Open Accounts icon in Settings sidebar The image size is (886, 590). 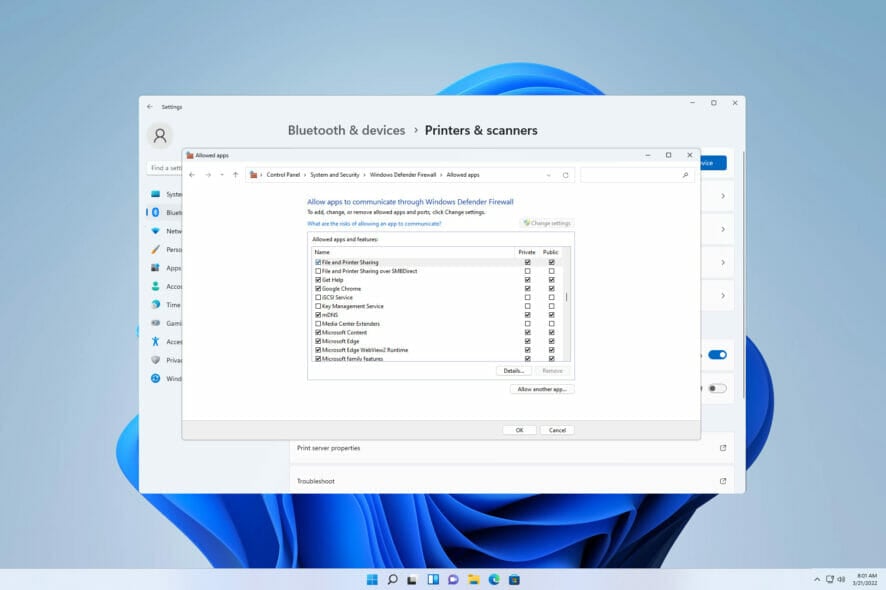point(155,287)
